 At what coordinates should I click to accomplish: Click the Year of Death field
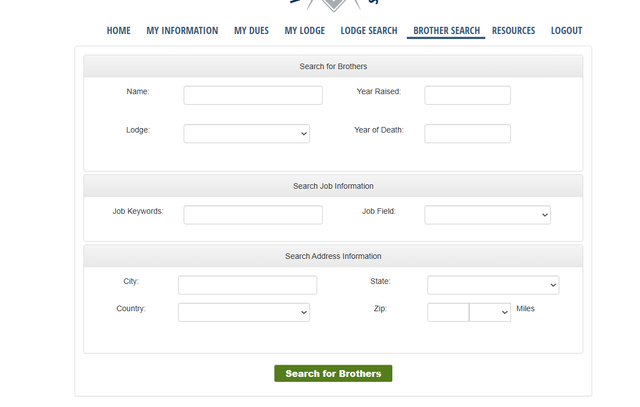[x=467, y=133]
